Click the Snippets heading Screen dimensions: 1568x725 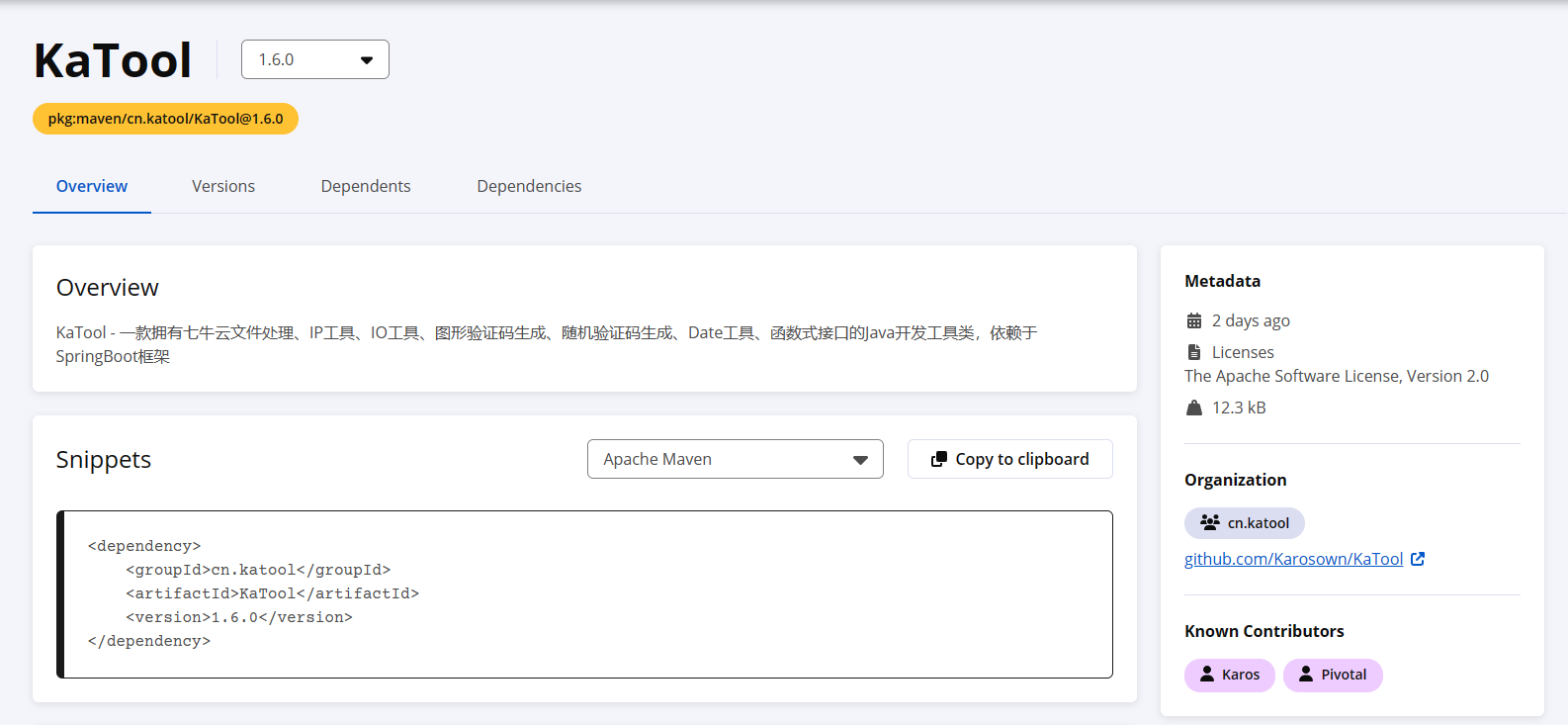[104, 459]
